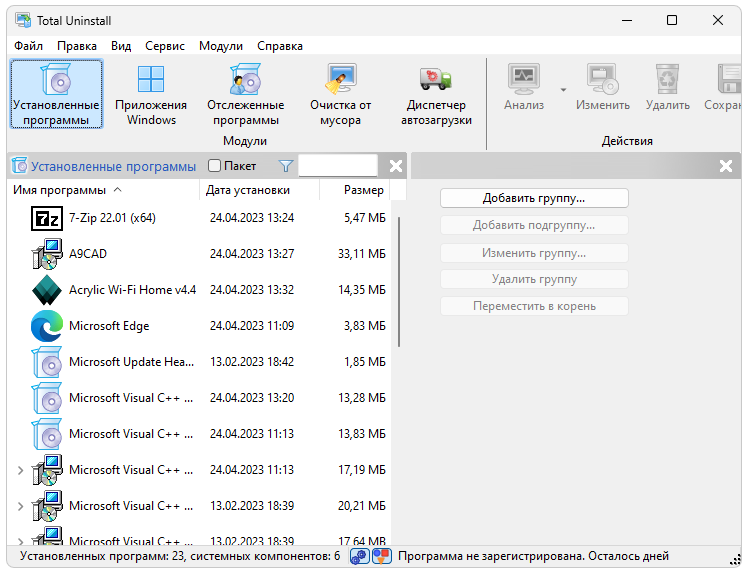The width and height of the screenshot is (749, 572).
Task: Click the Добавить подгруппу button
Action: (x=534, y=225)
